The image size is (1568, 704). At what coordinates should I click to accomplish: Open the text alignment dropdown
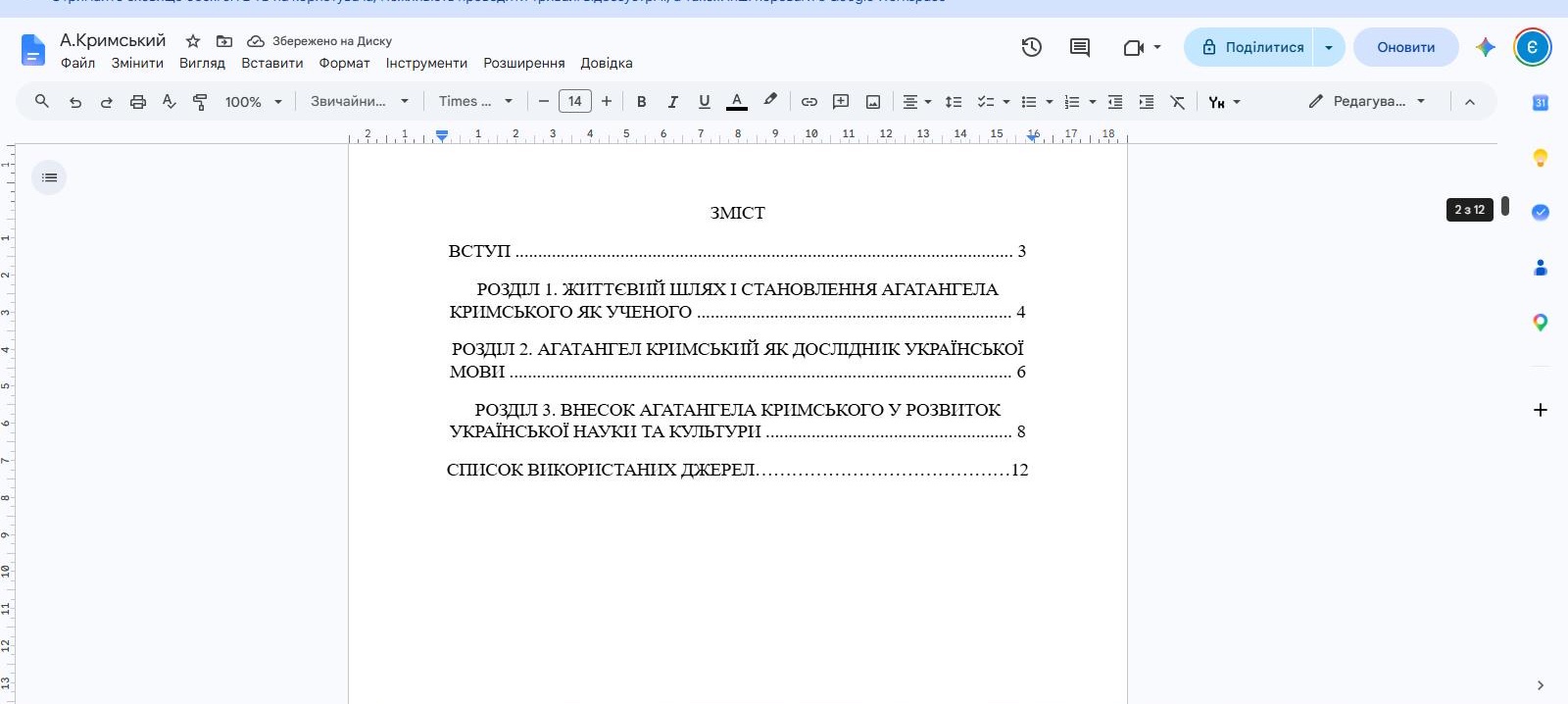[917, 102]
